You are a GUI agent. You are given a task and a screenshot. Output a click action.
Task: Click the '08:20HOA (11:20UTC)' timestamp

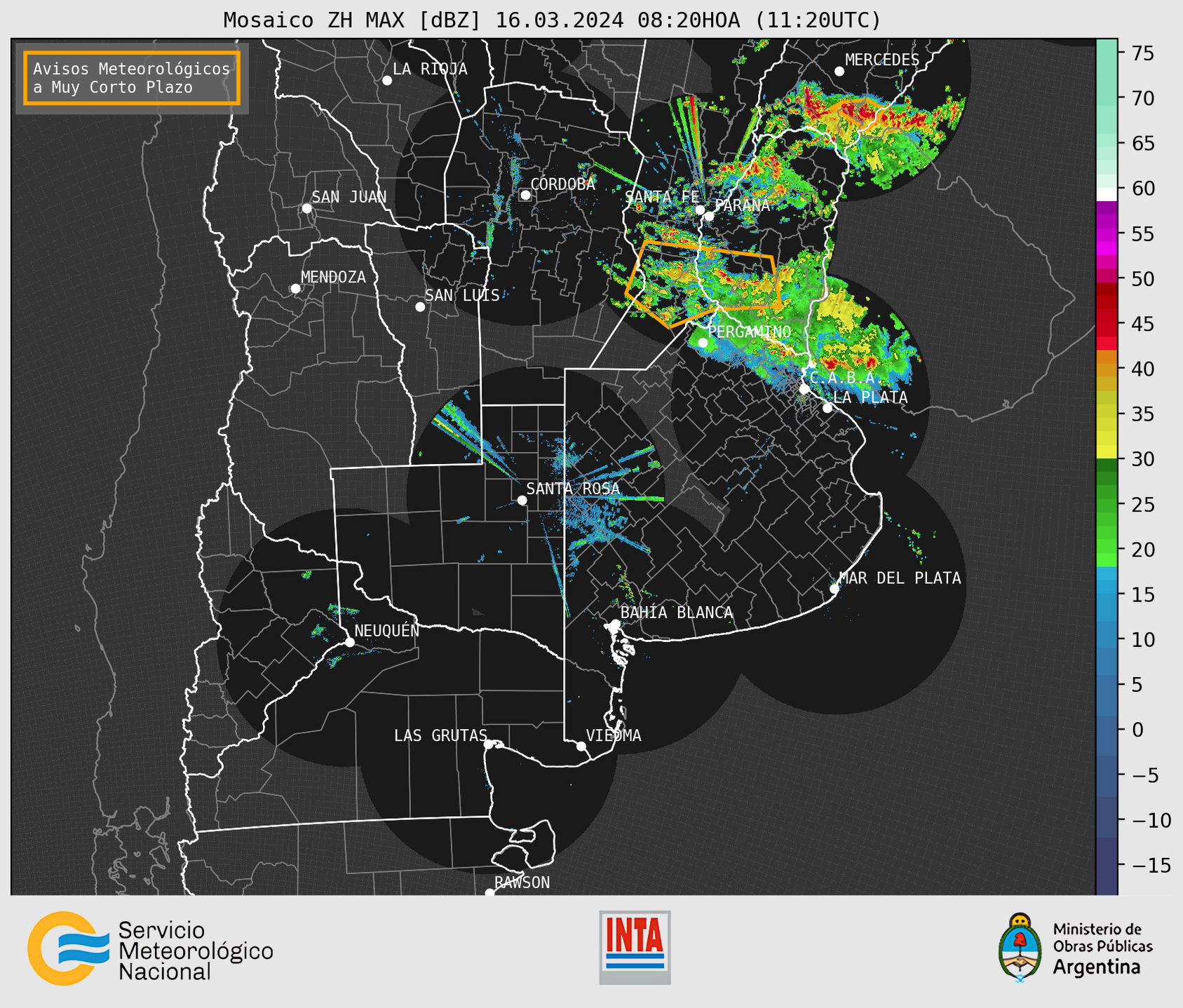pyautogui.click(x=759, y=20)
